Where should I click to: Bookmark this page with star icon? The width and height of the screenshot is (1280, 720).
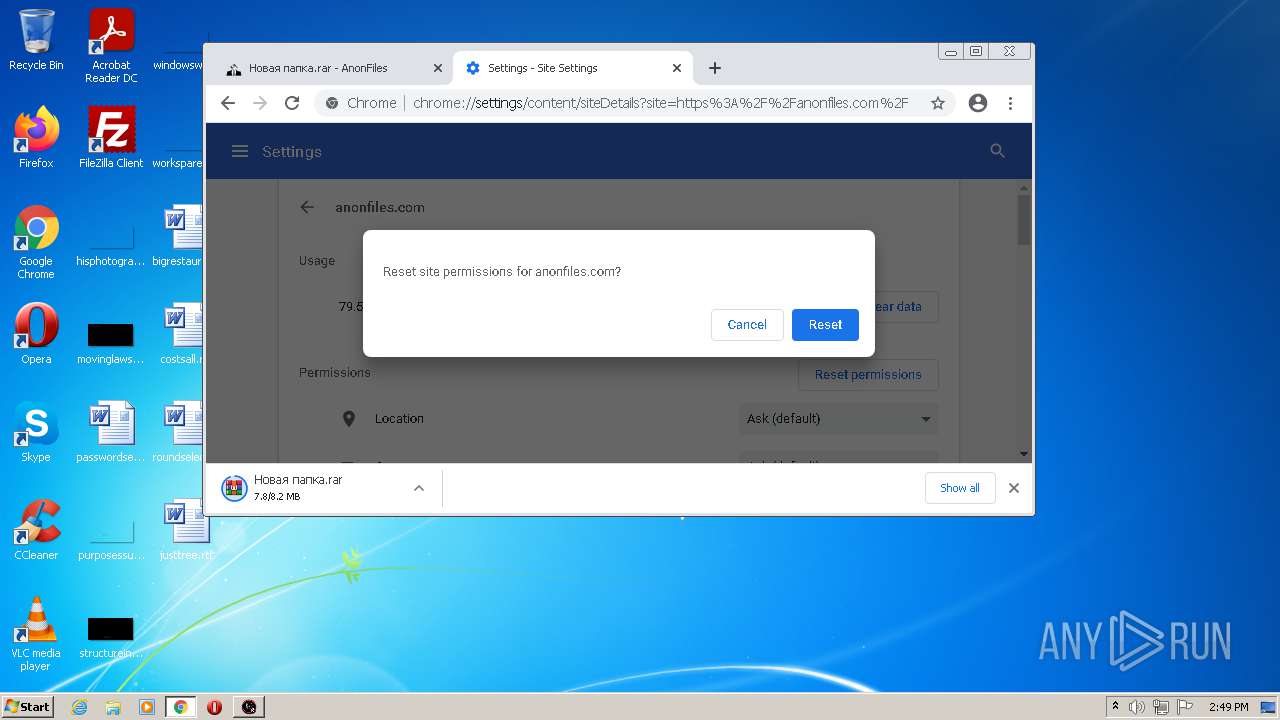click(938, 103)
